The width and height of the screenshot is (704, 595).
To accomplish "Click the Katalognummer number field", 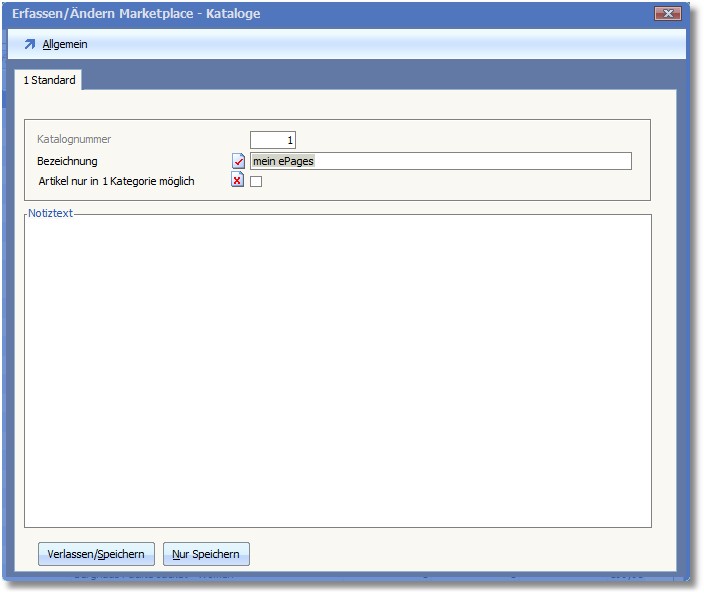I will click(273, 140).
